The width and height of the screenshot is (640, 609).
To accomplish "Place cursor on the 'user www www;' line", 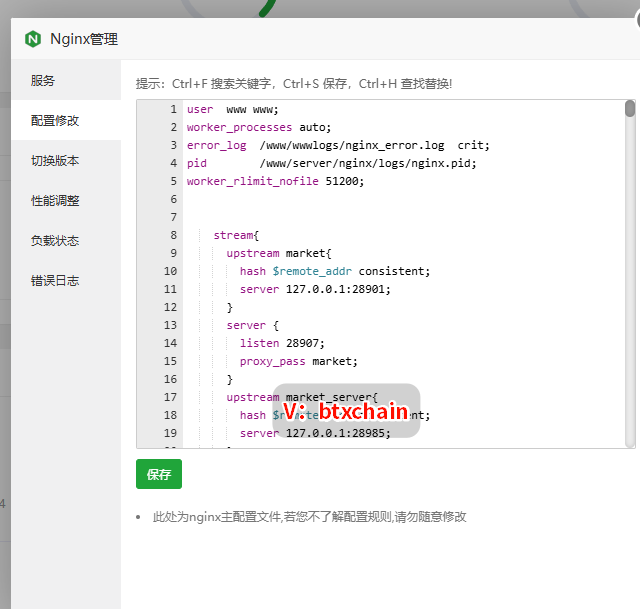I will coord(233,110).
